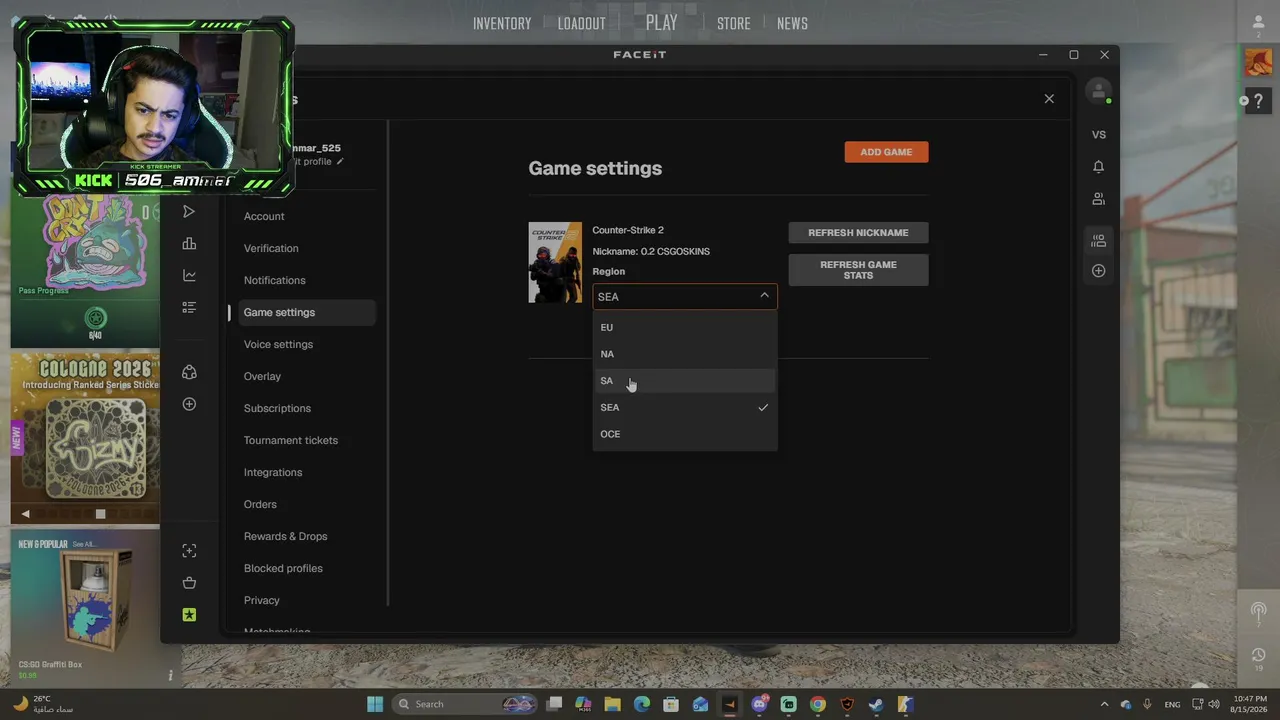Open Tournament tickets
This screenshot has height=720, width=1280.
pyautogui.click(x=291, y=440)
